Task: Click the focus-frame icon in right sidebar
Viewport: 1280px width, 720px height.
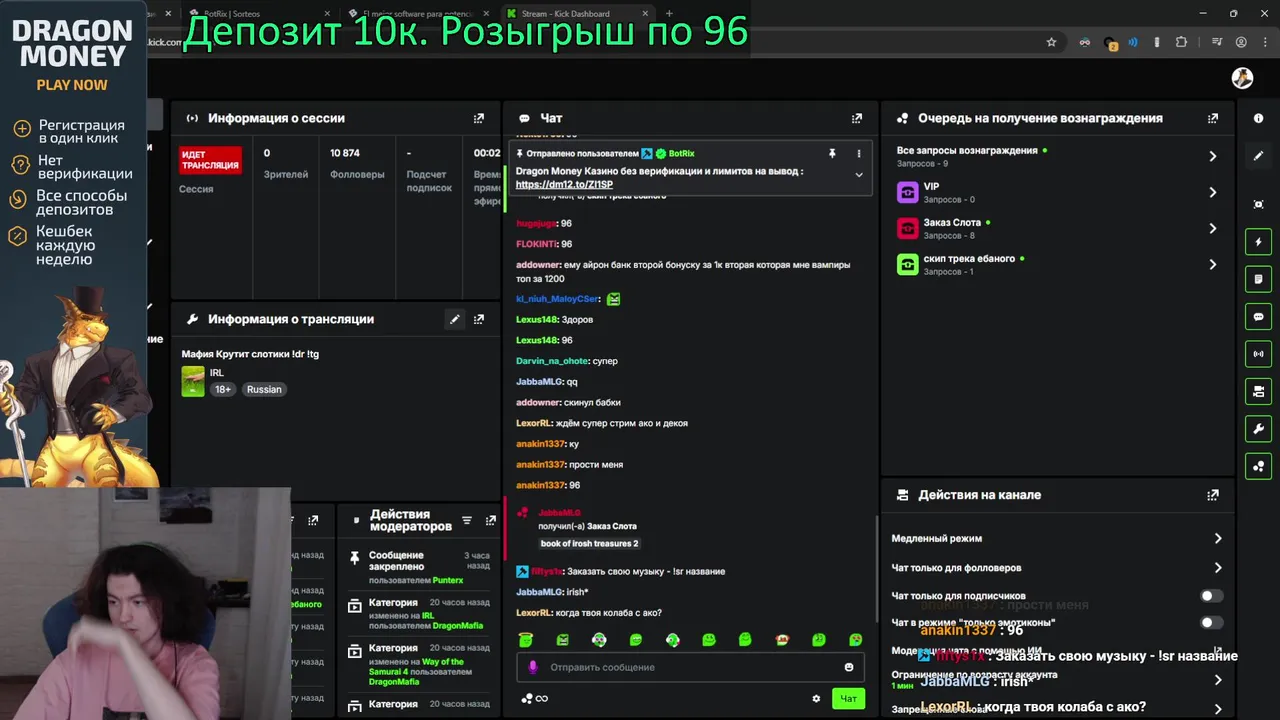Action: click(1258, 204)
